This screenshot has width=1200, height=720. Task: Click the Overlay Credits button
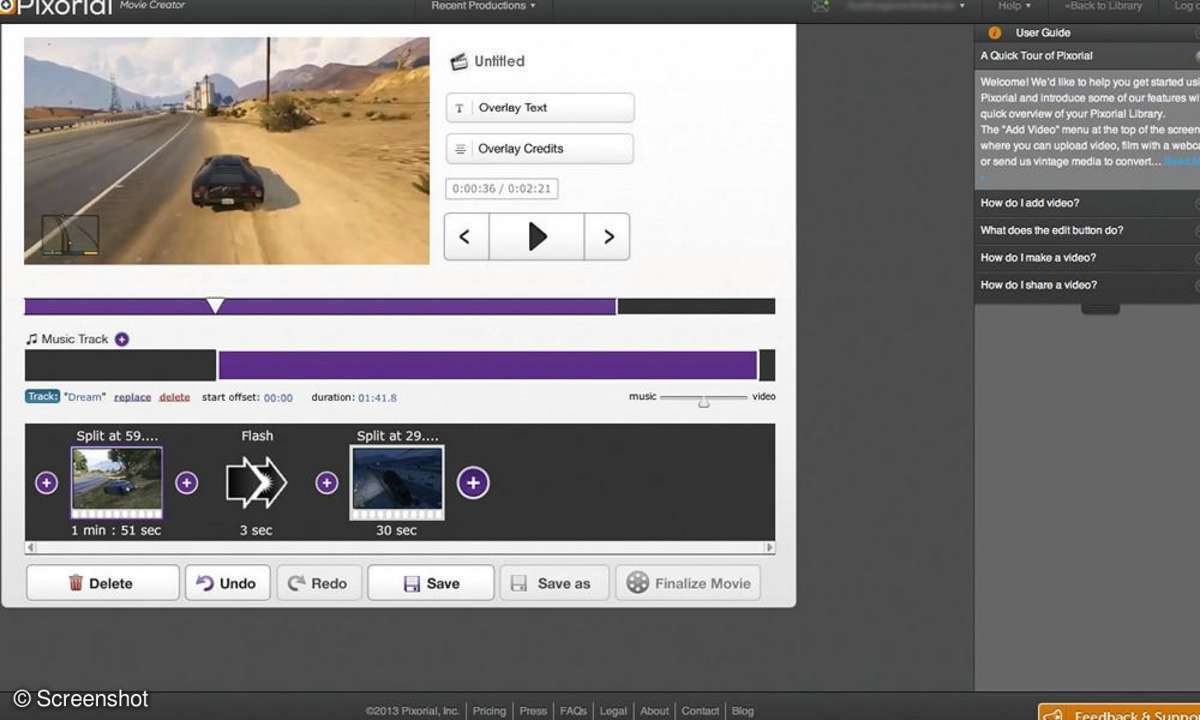pos(540,149)
